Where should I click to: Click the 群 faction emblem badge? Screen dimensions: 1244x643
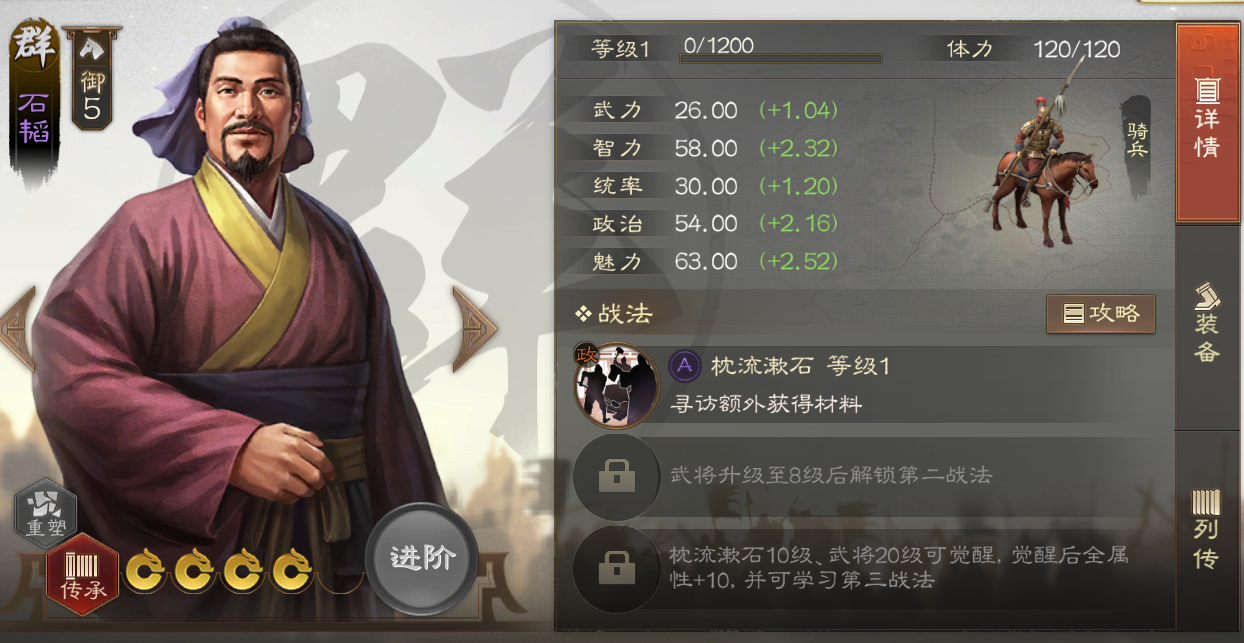tap(35, 46)
